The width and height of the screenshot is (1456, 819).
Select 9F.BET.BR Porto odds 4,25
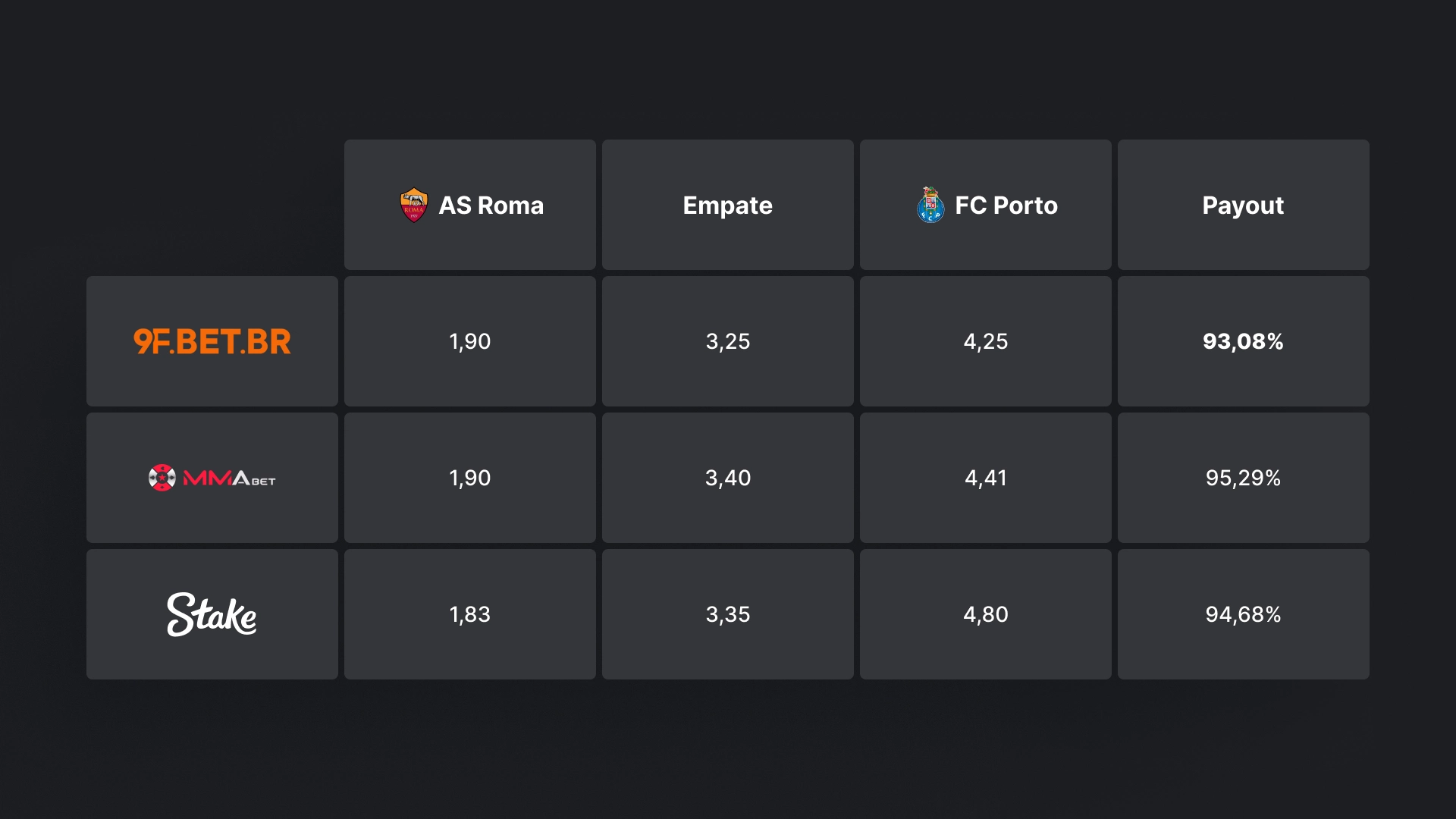pyautogui.click(x=986, y=342)
